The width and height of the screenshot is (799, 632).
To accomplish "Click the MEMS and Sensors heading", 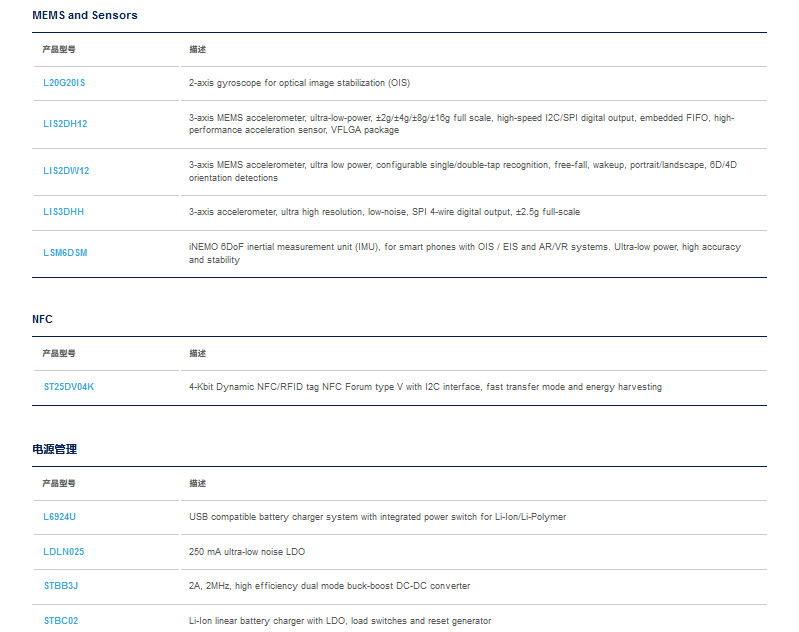I will pos(85,15).
